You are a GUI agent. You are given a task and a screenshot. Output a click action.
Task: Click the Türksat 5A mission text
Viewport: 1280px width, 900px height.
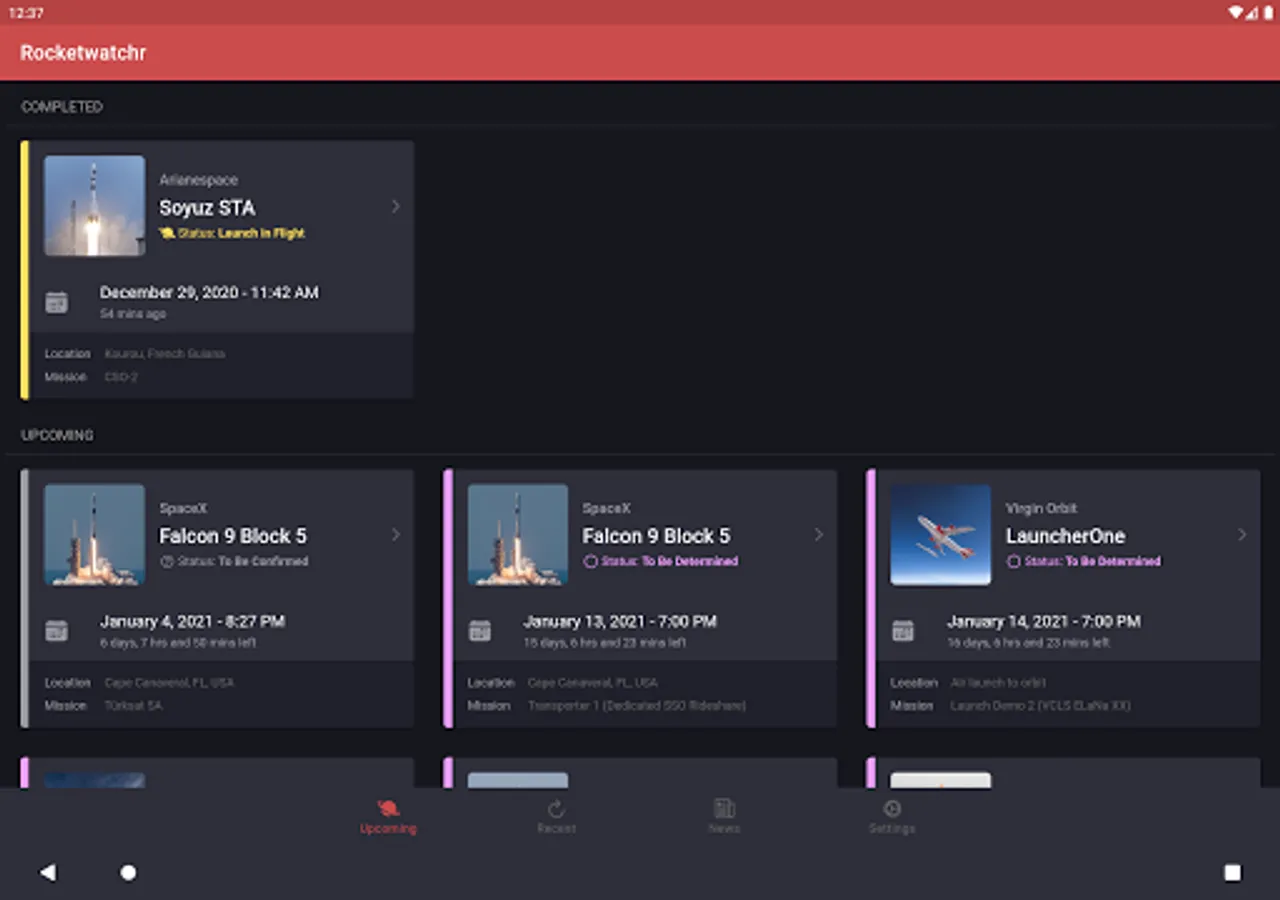tap(133, 706)
